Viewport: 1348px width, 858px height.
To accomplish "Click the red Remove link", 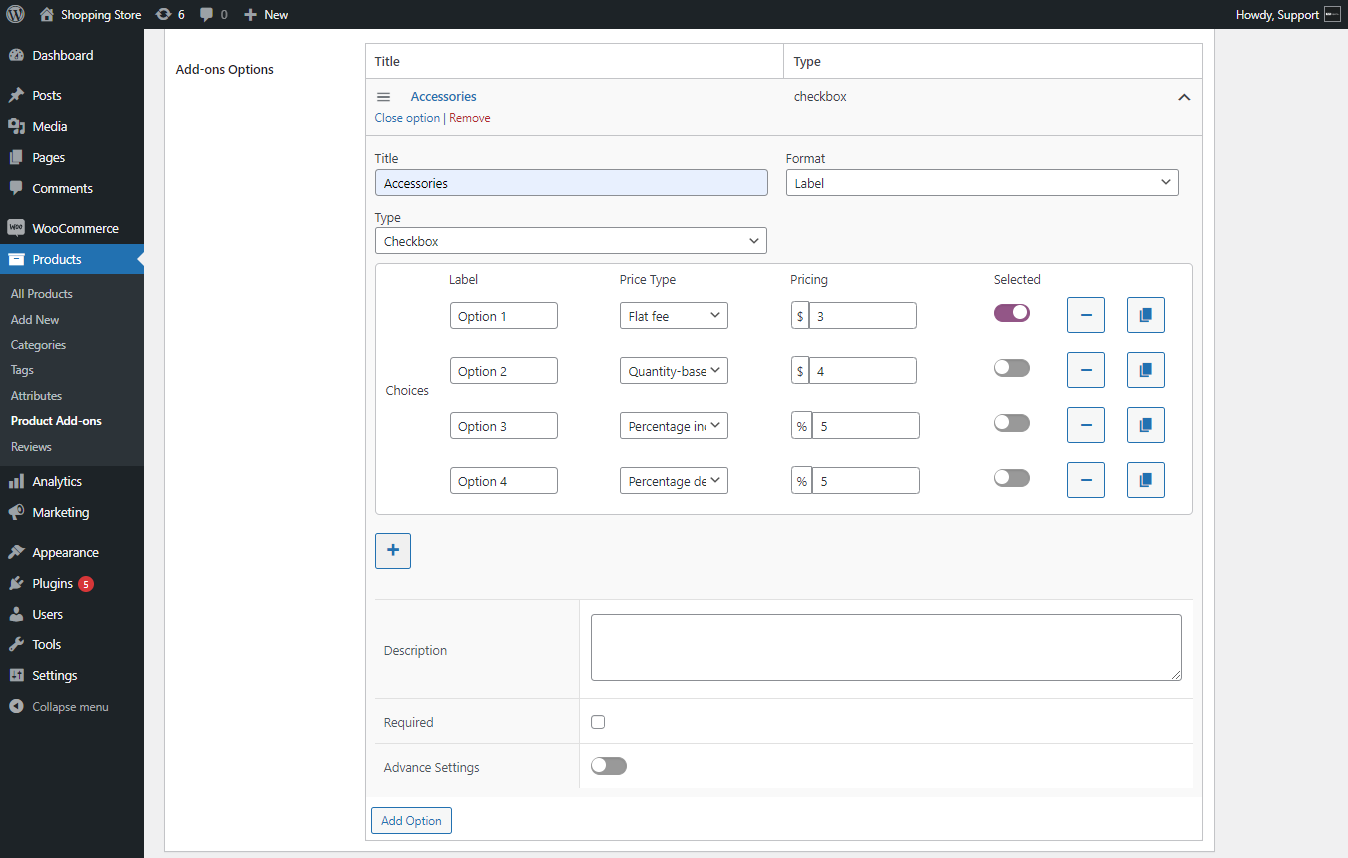I will pos(470,118).
